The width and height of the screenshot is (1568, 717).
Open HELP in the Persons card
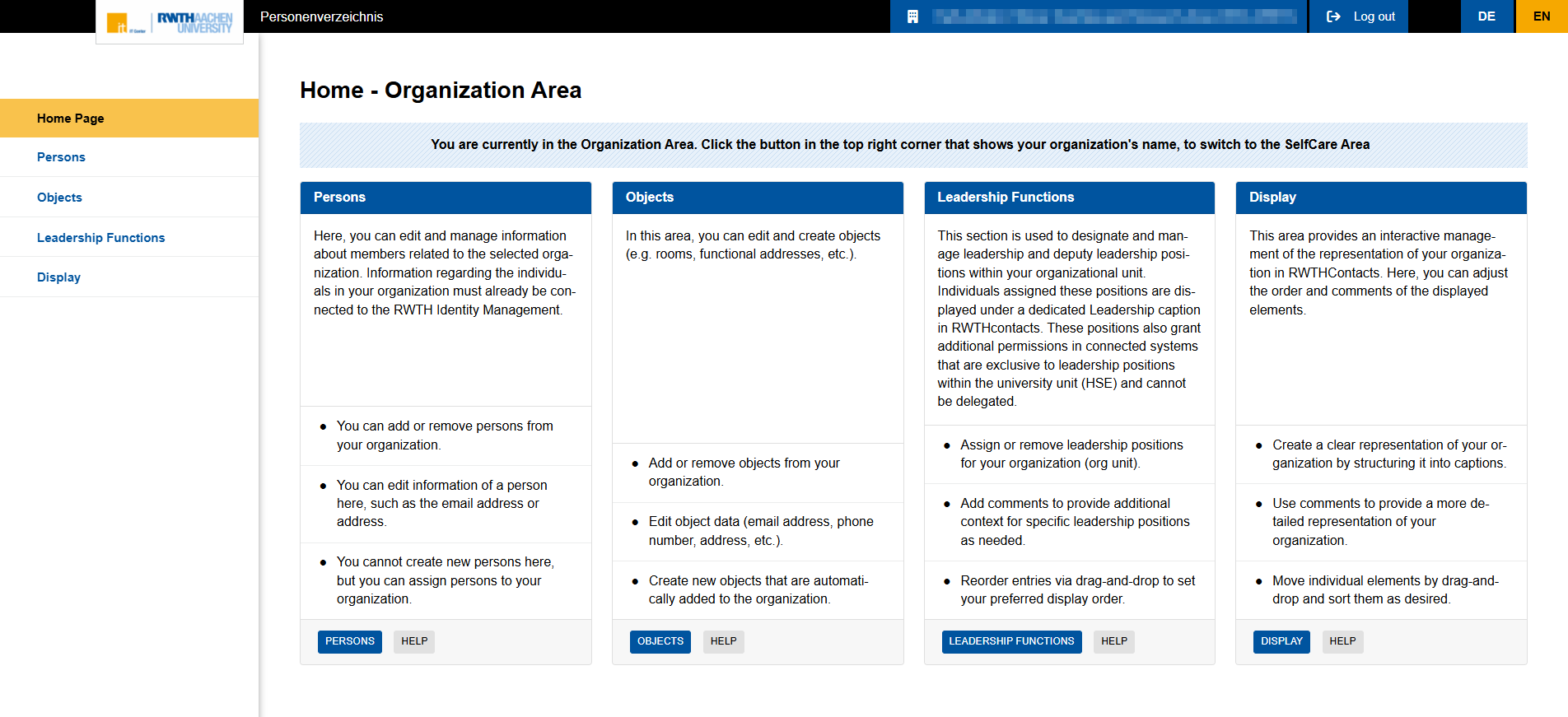click(x=414, y=641)
